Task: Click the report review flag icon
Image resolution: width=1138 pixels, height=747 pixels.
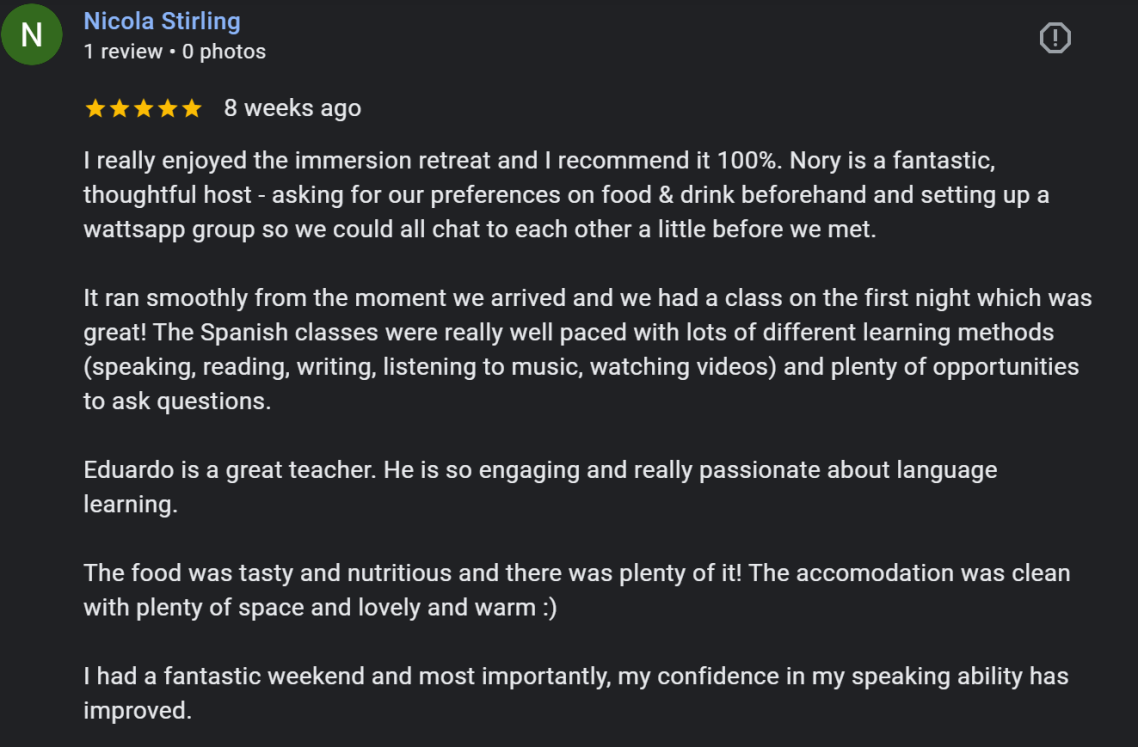Action: click(x=1055, y=38)
